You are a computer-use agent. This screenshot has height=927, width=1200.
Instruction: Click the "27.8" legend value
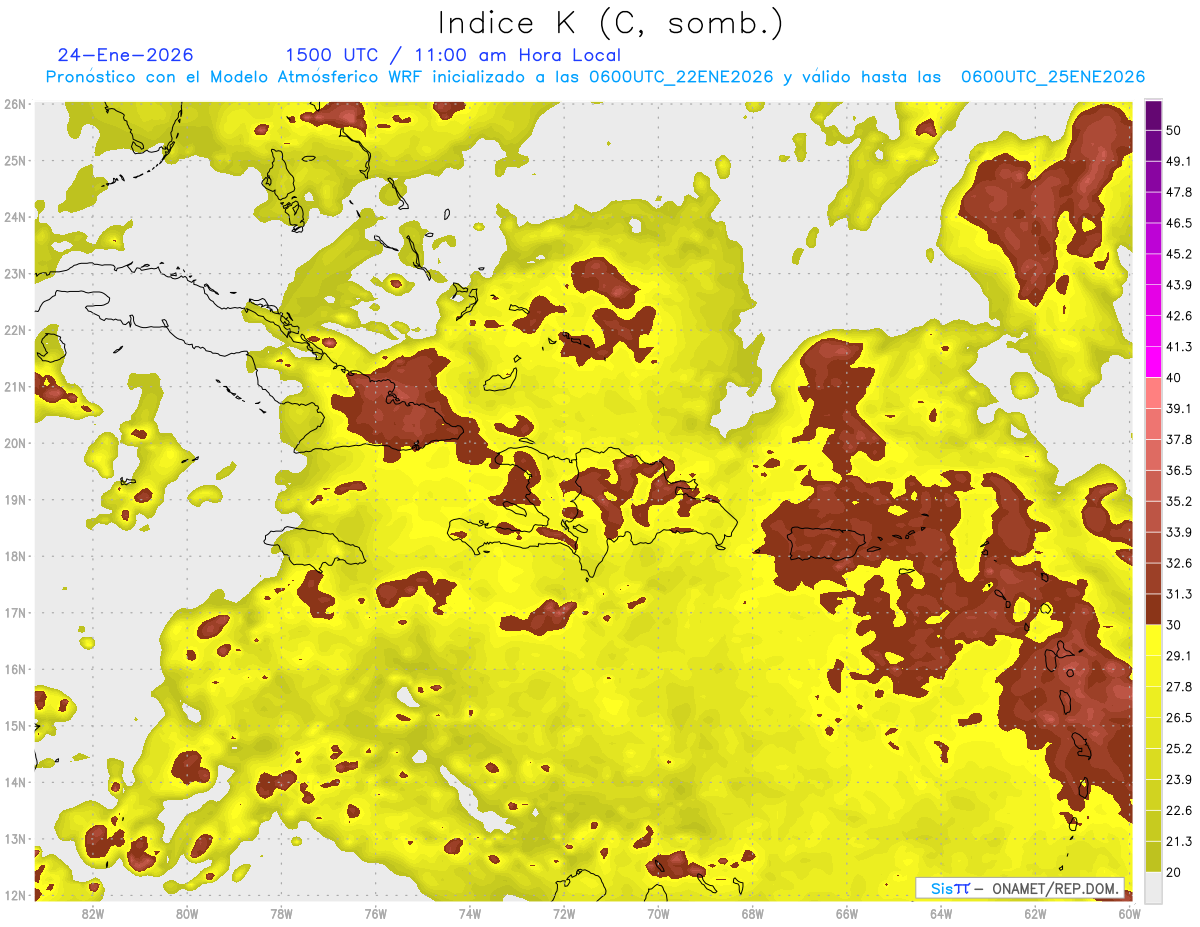1179,687
